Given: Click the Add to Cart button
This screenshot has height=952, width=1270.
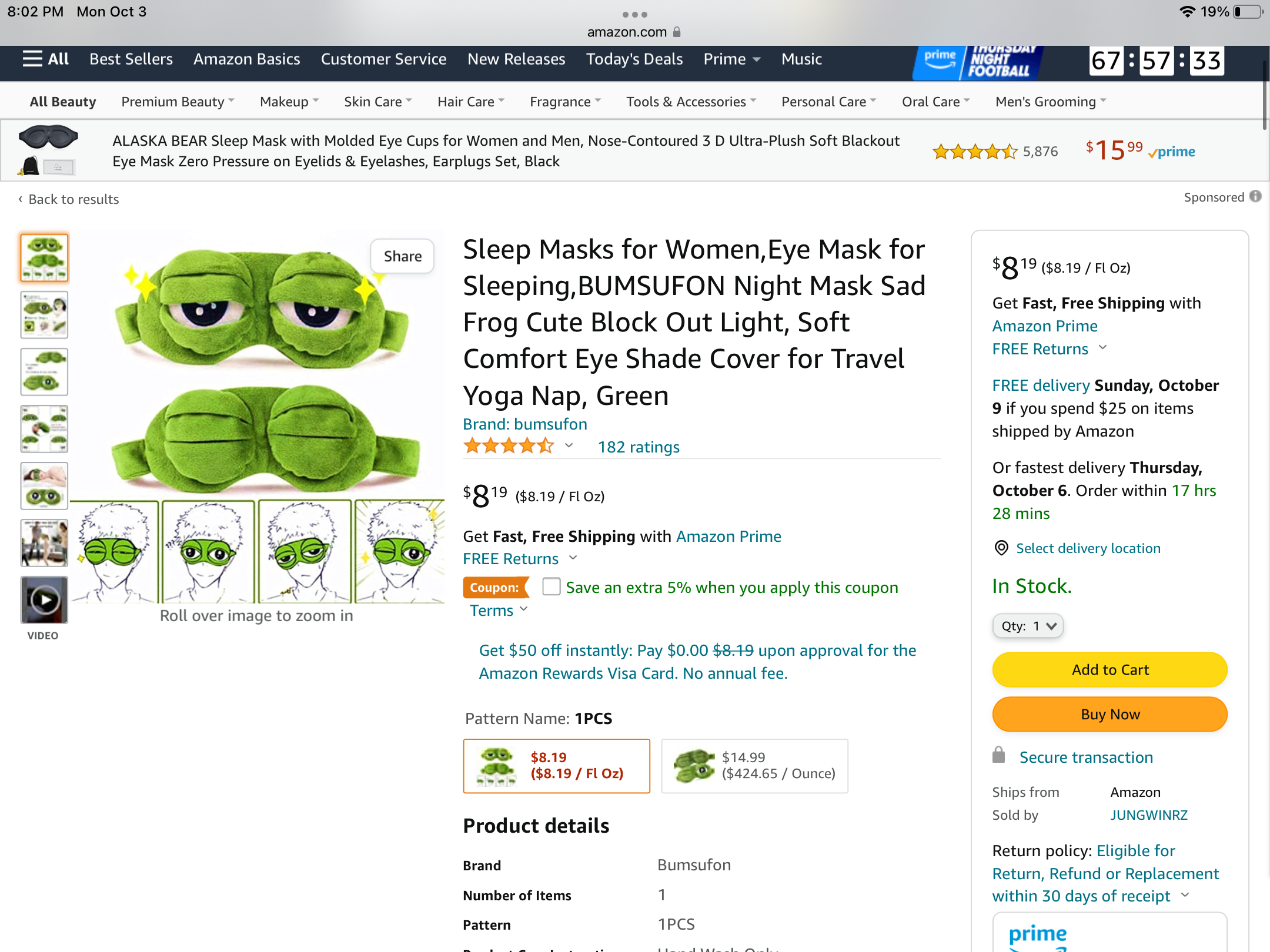Looking at the screenshot, I should [x=1109, y=669].
